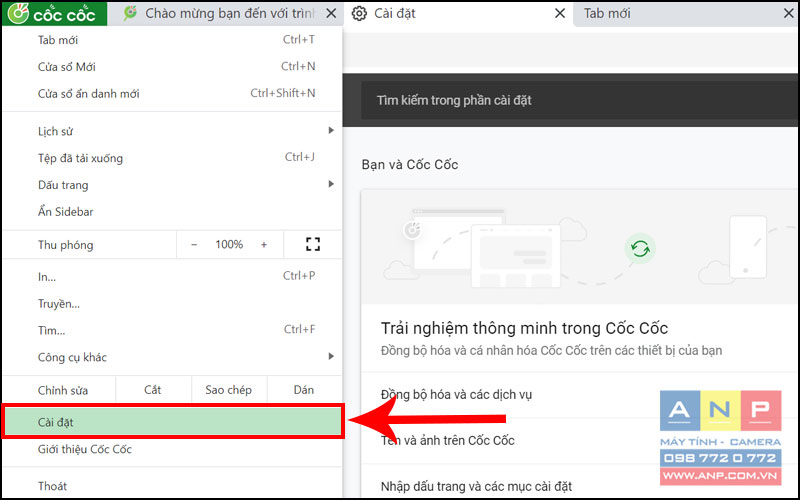Click favicon of Chào mừng bạn tab
The image size is (800, 500).
[130, 13]
